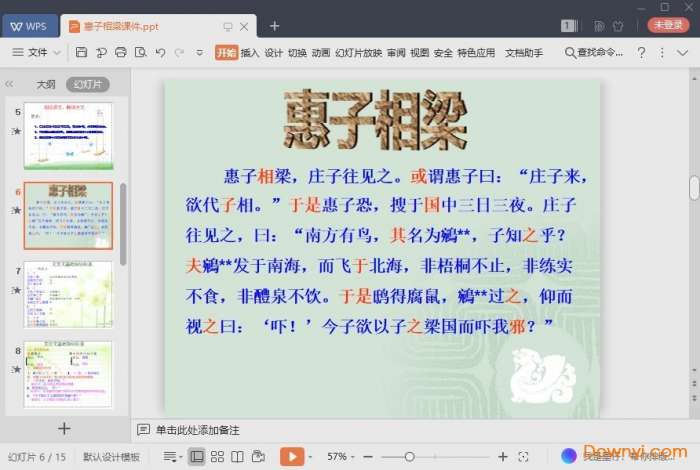
Task: Click the notes icon beside 单击此处添加备注
Action: [x=143, y=430]
